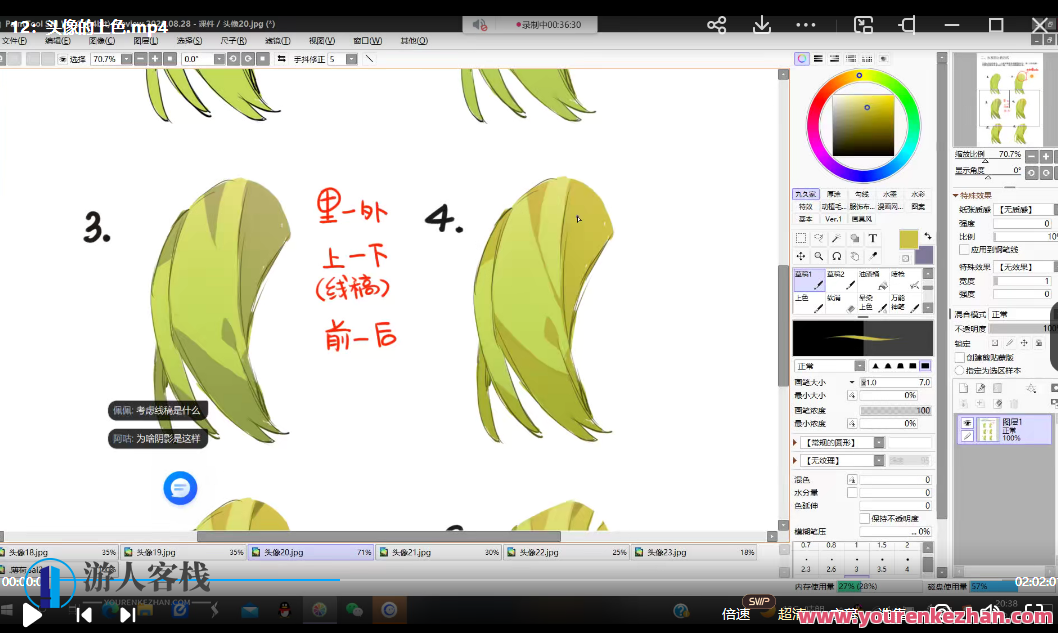
Task: Select the move layer tool
Action: pos(801,256)
